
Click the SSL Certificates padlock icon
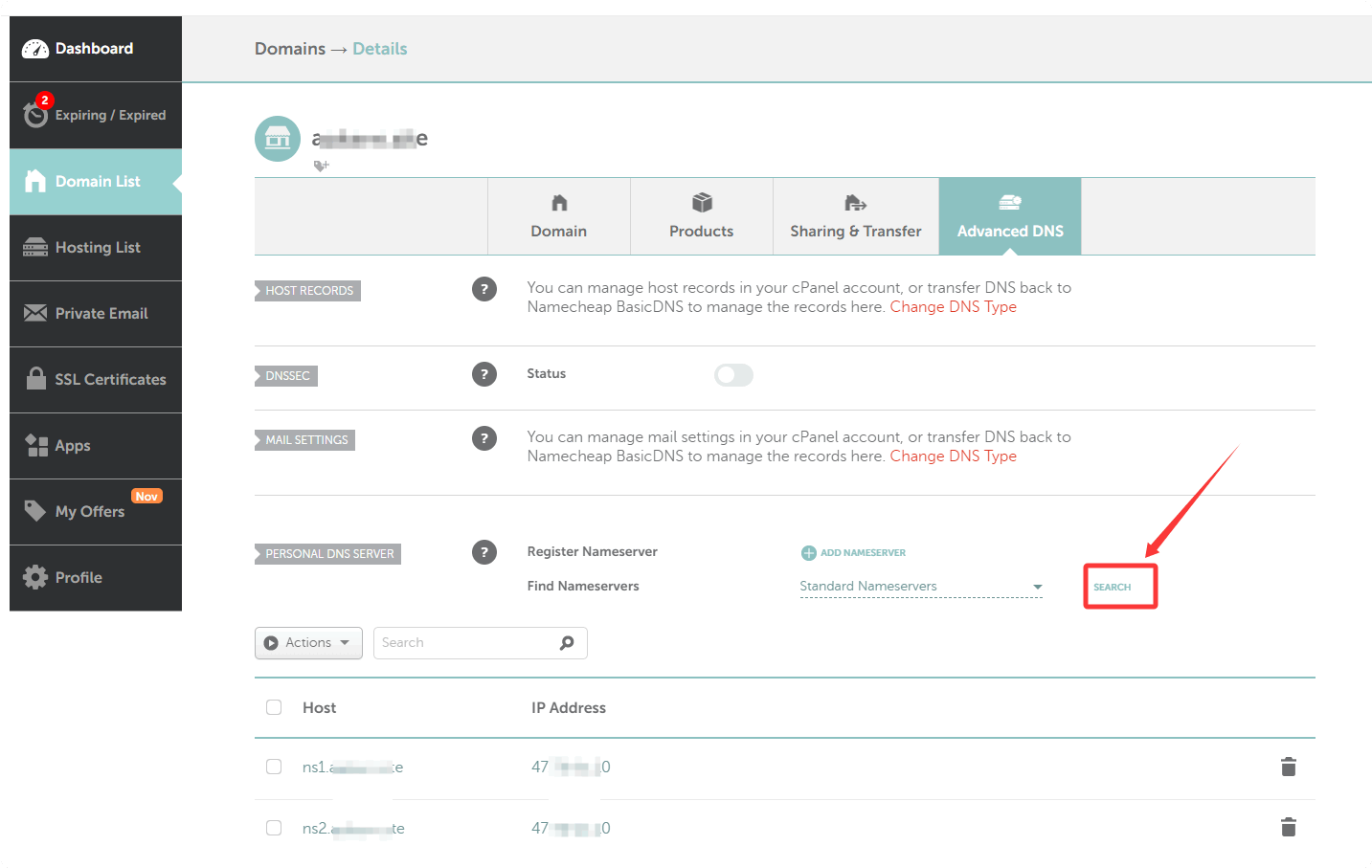36,379
